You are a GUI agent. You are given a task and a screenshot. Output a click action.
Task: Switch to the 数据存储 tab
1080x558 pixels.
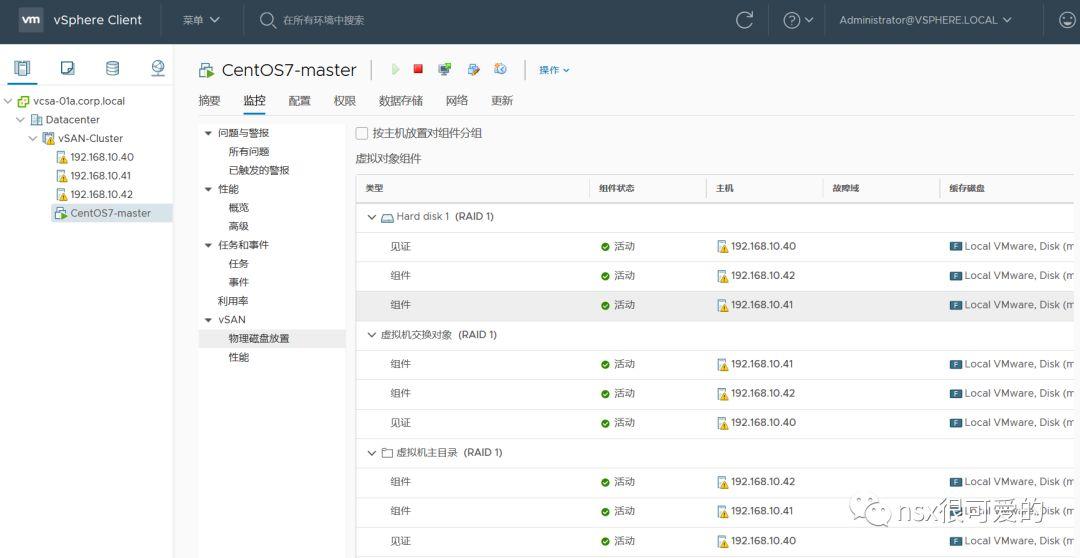[401, 101]
